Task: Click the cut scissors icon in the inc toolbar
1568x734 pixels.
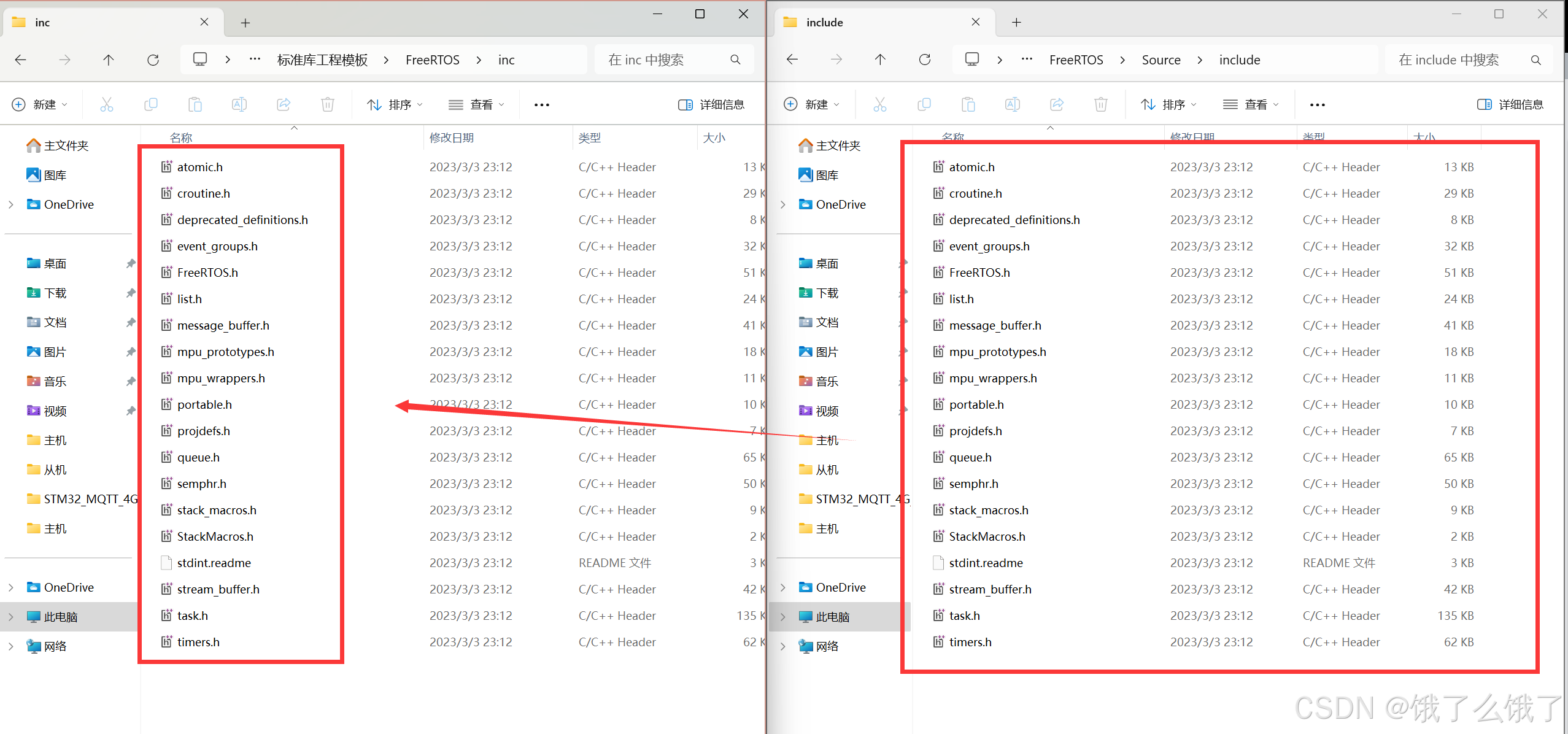Action: (107, 104)
